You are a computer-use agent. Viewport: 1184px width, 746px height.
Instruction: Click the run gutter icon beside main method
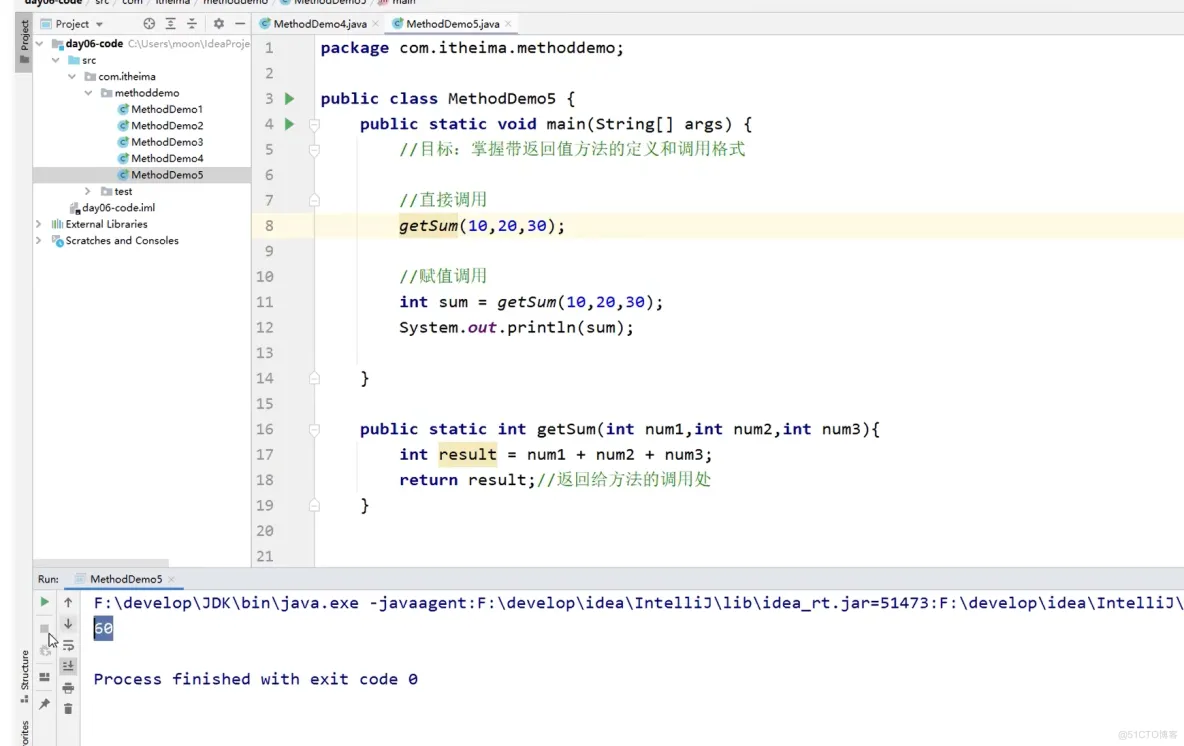pos(289,123)
